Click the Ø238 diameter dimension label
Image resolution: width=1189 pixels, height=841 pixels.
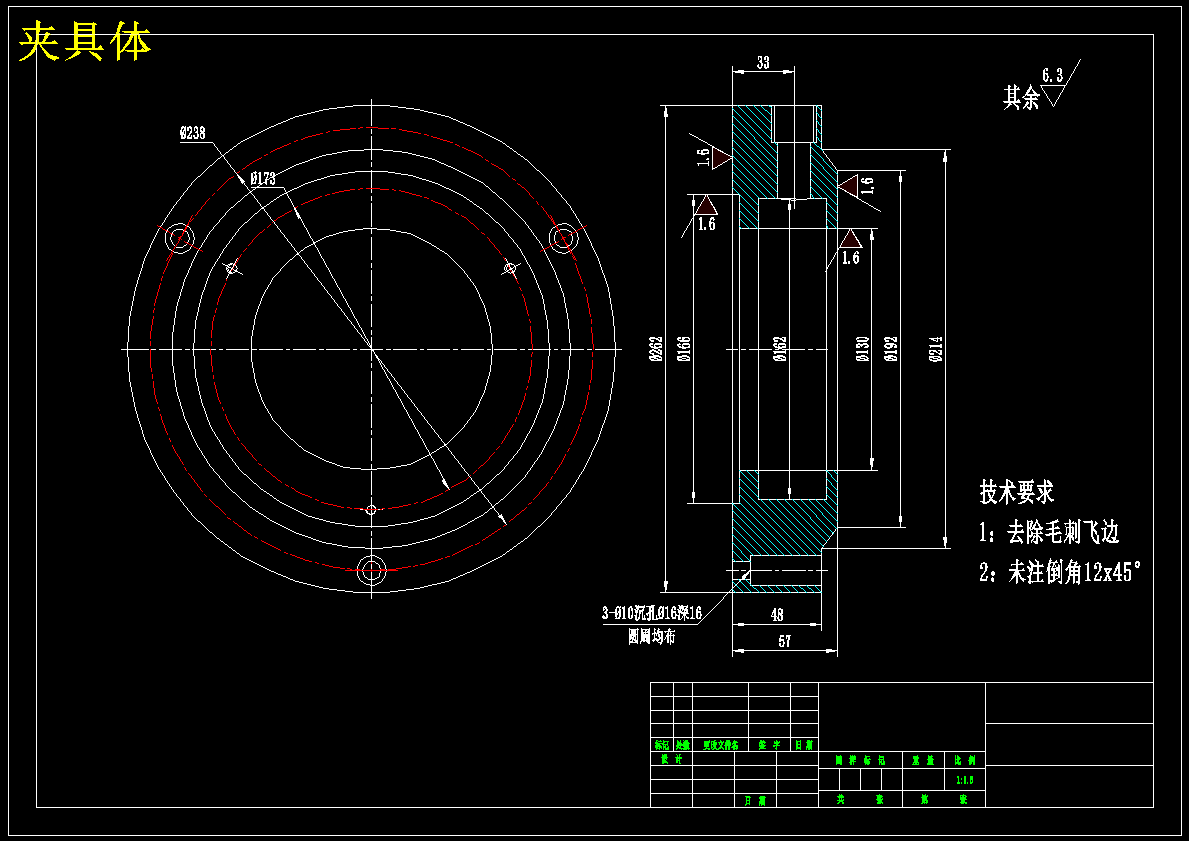[193, 133]
